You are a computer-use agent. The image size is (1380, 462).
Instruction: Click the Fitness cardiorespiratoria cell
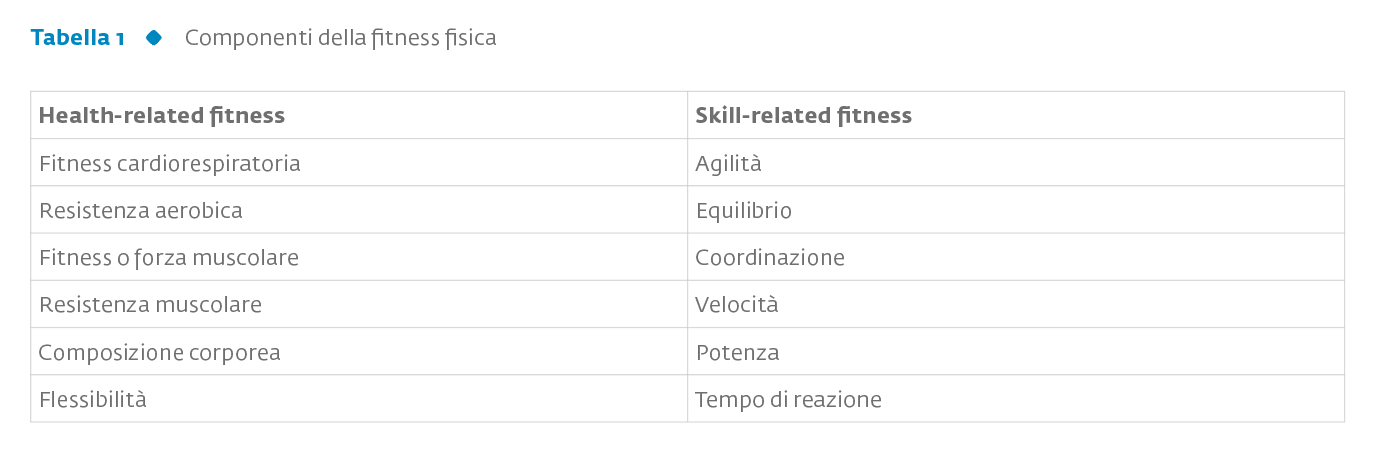tap(359, 162)
